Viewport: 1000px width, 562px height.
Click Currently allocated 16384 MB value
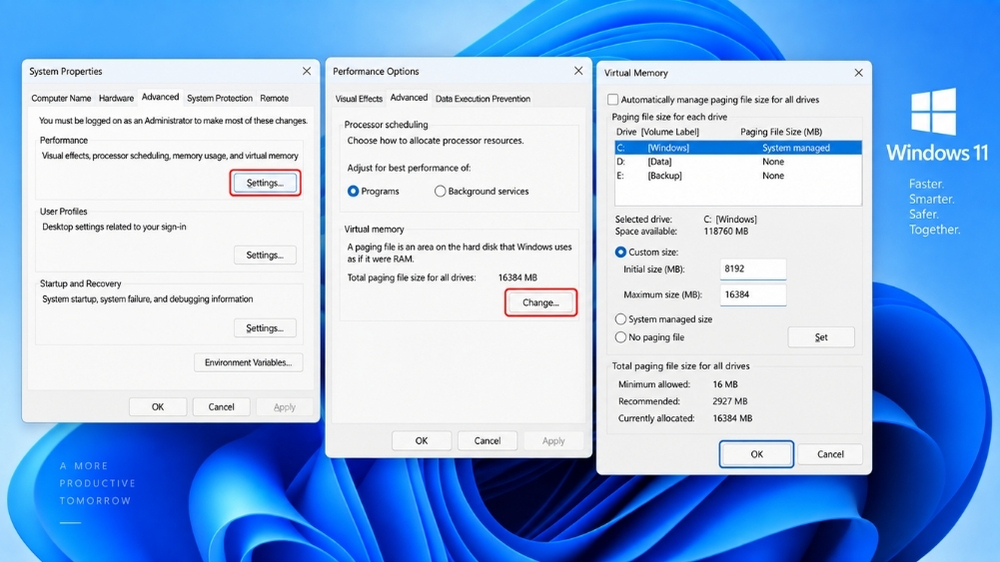pos(732,418)
